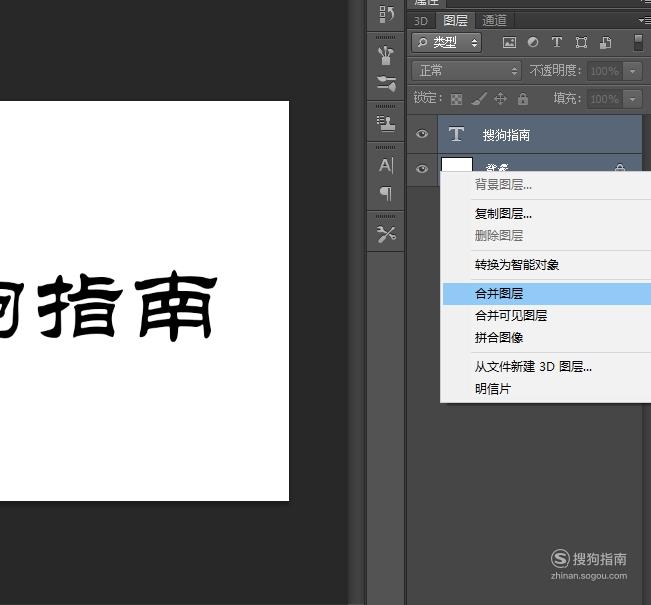
Task: Filter layers by type layer icon
Action: 557,42
